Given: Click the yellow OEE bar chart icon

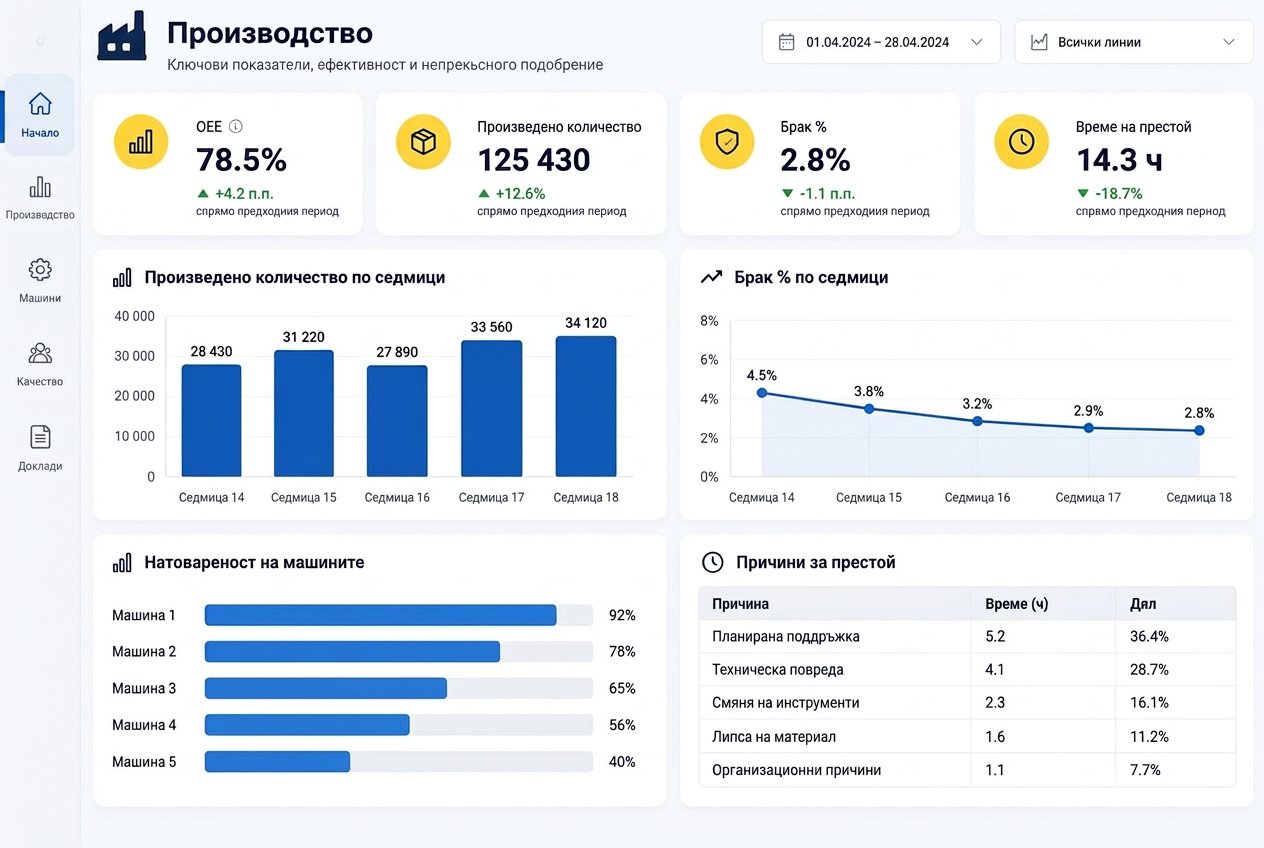Looking at the screenshot, I should [x=141, y=142].
